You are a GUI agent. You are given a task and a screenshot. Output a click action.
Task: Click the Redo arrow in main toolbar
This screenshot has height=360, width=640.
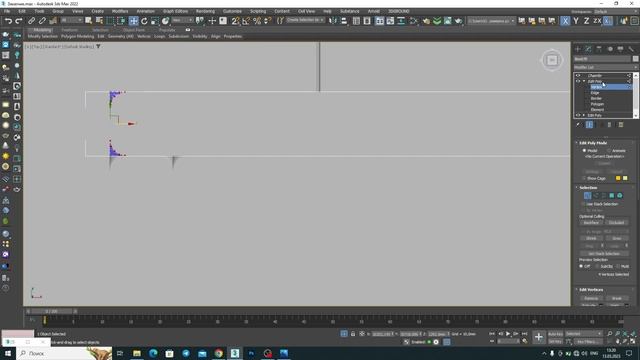click(x=19, y=21)
